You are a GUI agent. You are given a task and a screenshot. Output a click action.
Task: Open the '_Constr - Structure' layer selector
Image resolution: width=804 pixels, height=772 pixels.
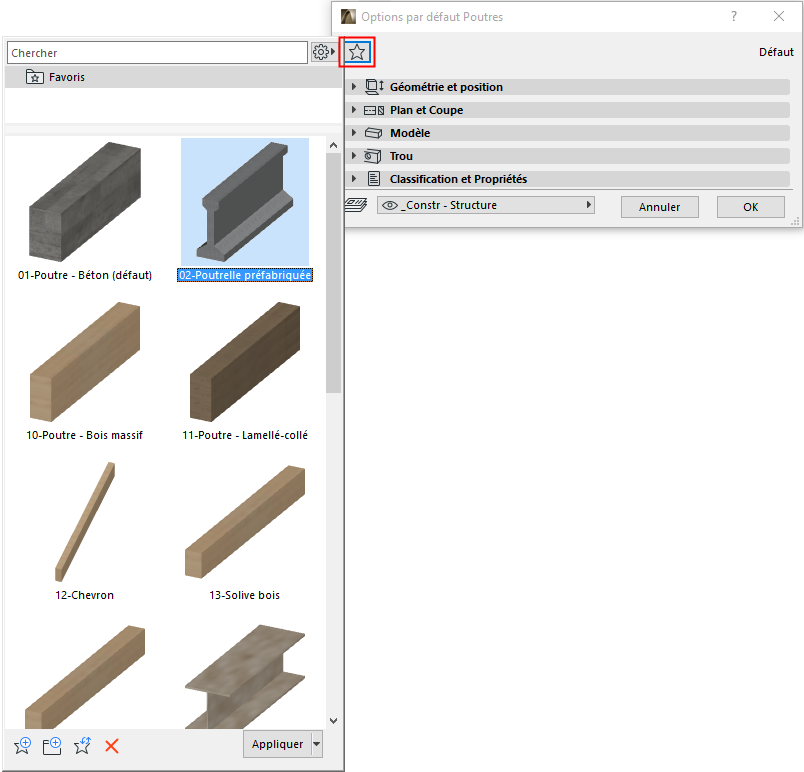coord(486,204)
